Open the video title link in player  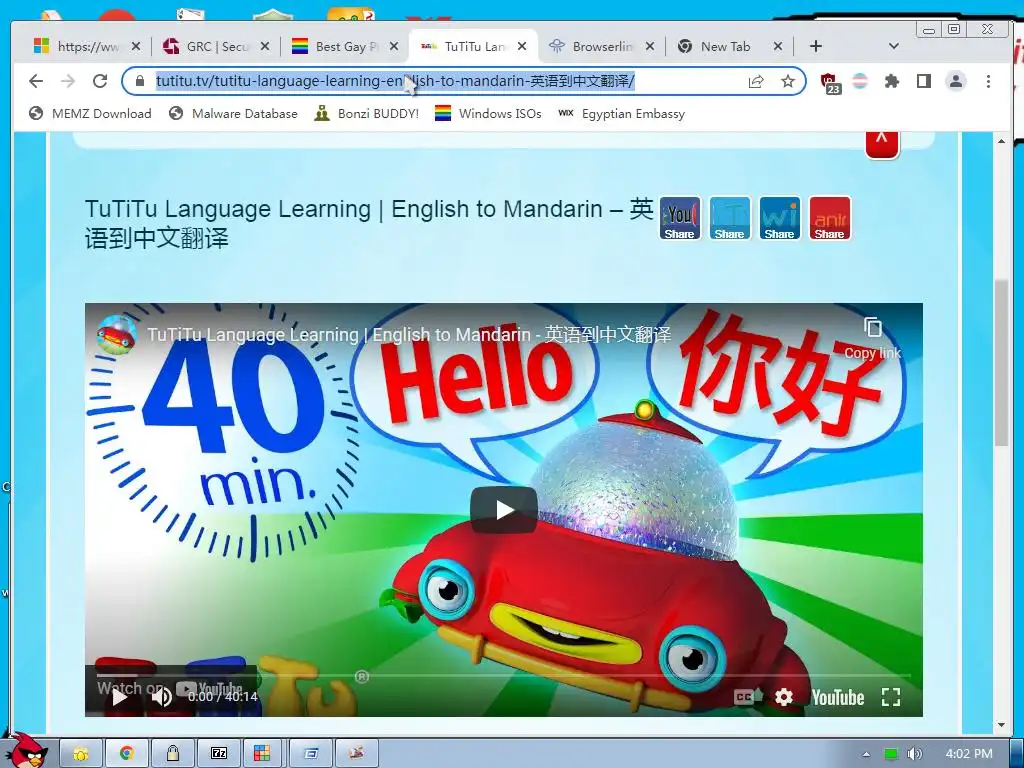[409, 334]
